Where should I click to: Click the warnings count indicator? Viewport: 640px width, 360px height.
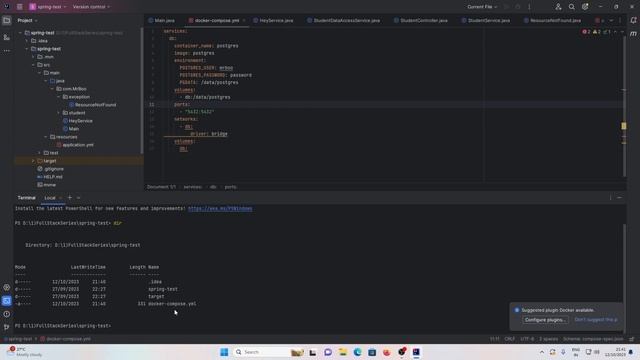coord(596,31)
